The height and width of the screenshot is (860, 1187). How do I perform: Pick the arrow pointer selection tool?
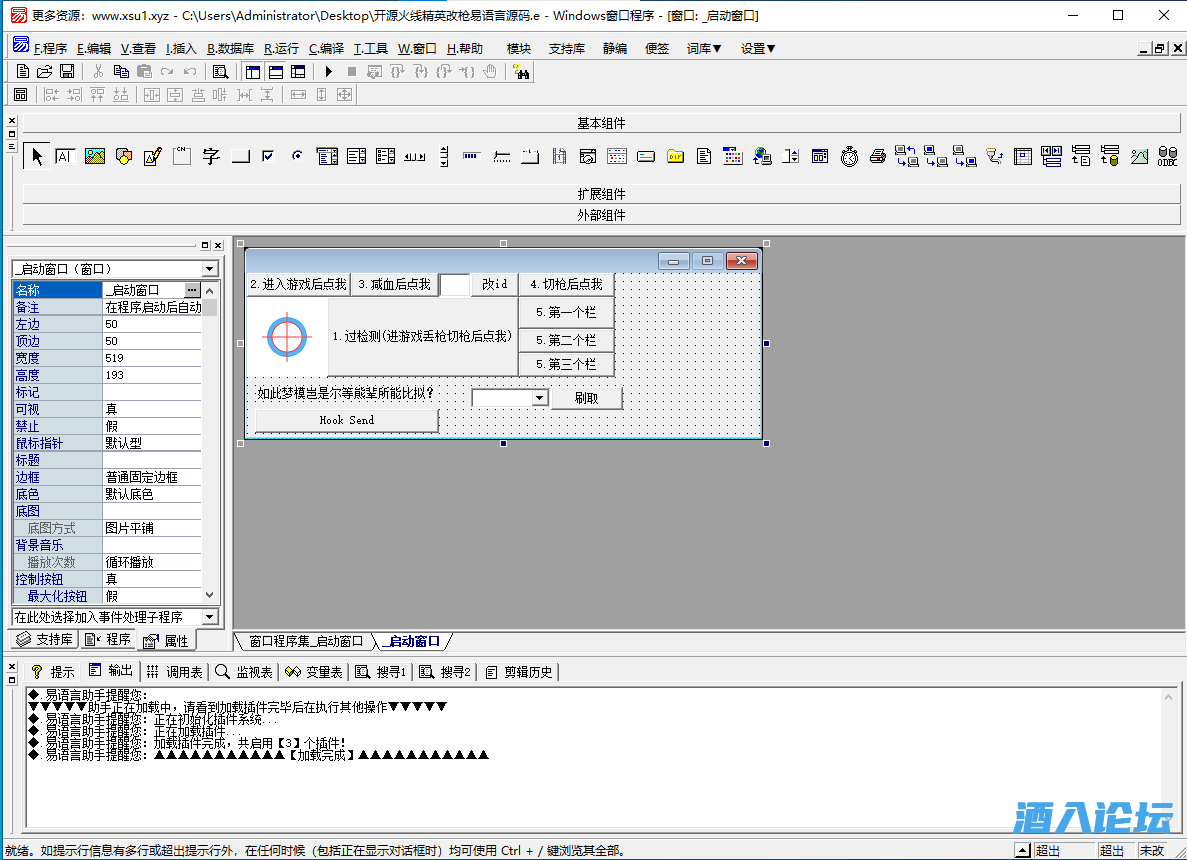(x=37, y=156)
